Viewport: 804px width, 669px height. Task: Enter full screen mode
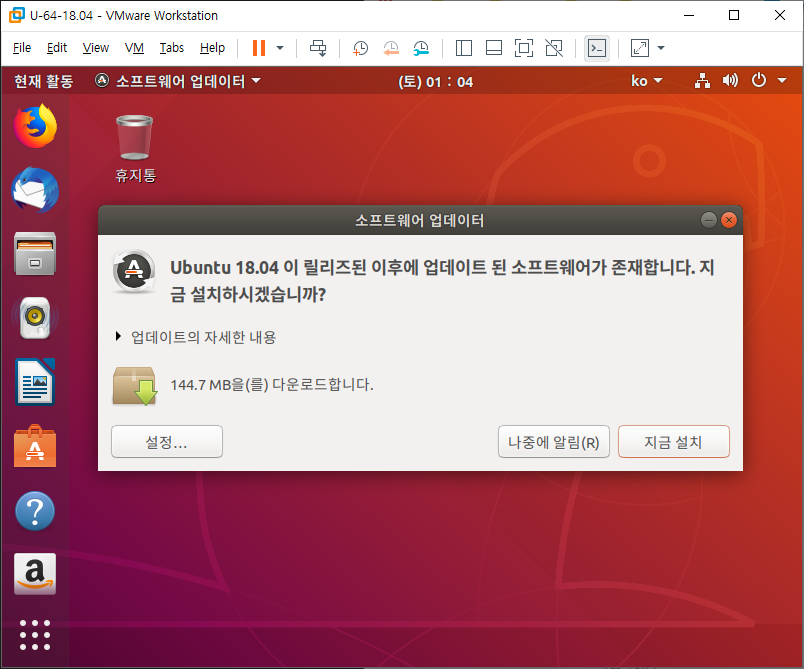point(524,48)
